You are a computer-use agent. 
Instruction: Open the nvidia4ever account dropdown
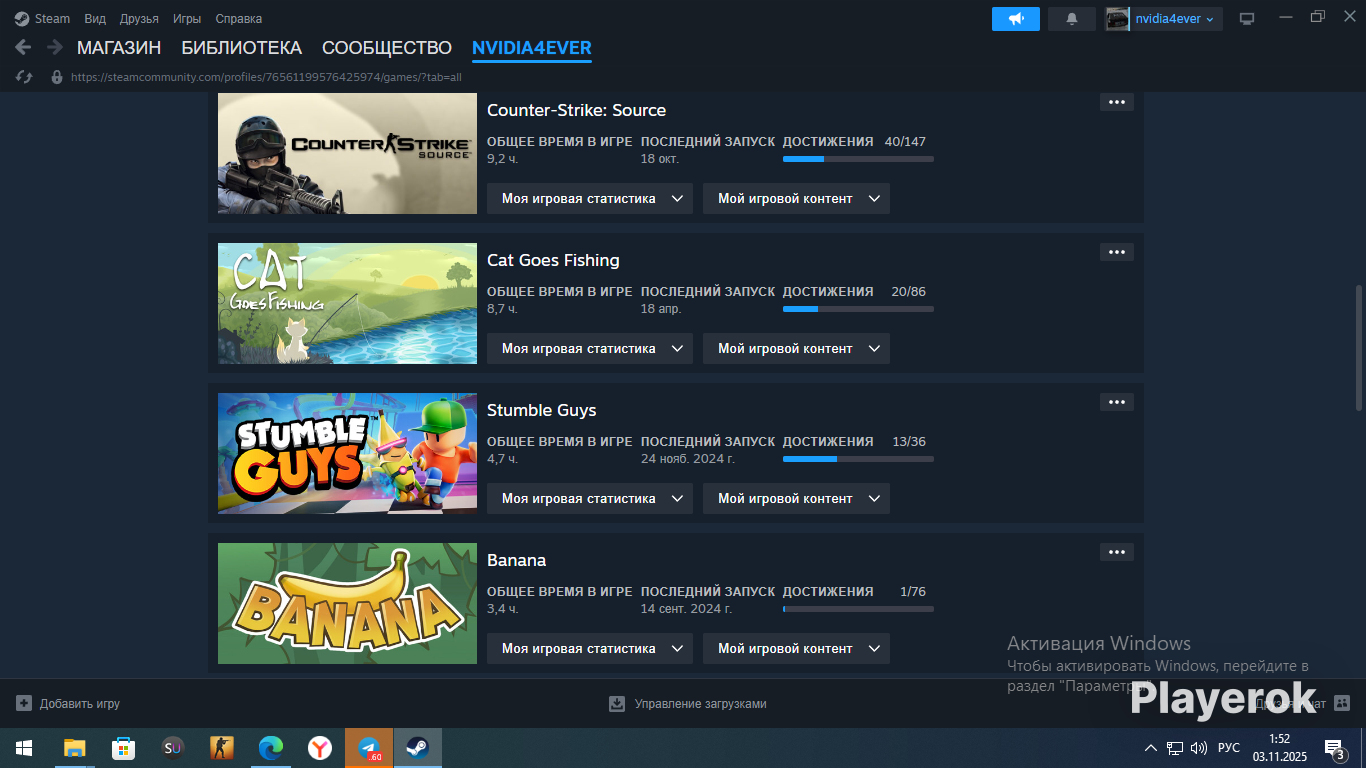1163,19
